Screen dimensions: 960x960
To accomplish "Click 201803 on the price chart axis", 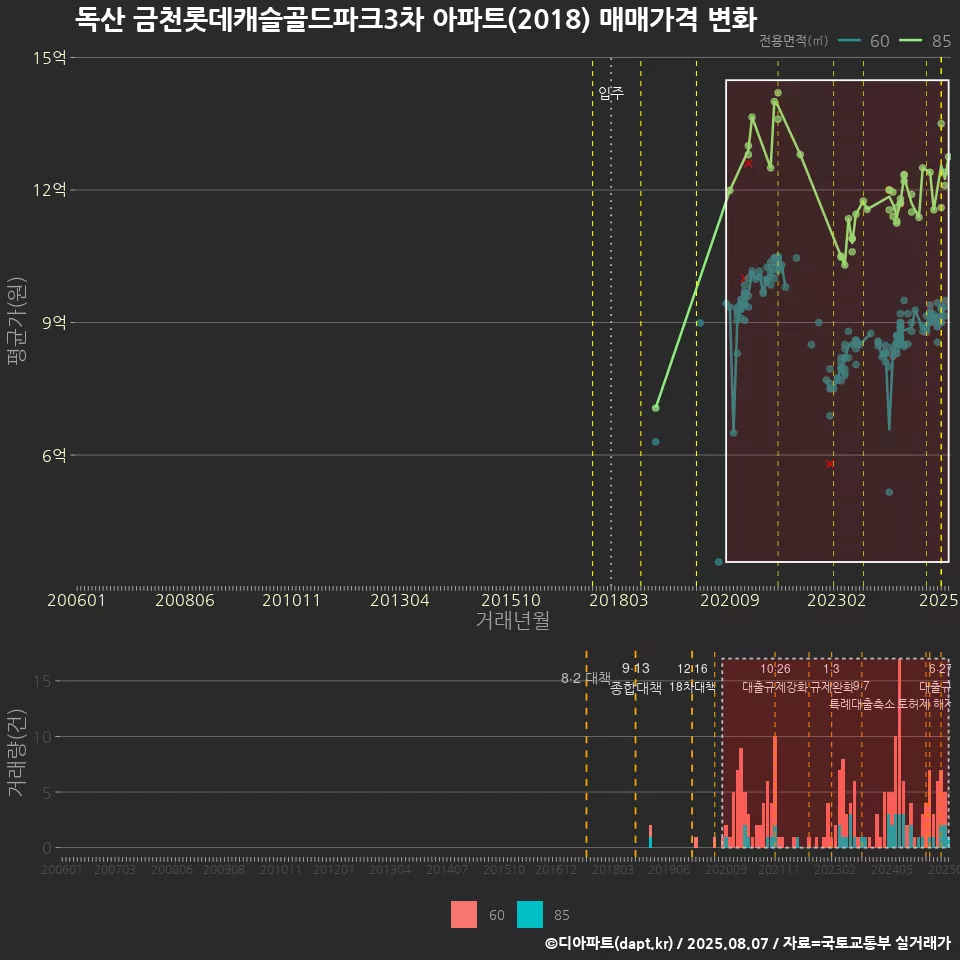I will click(x=618, y=600).
